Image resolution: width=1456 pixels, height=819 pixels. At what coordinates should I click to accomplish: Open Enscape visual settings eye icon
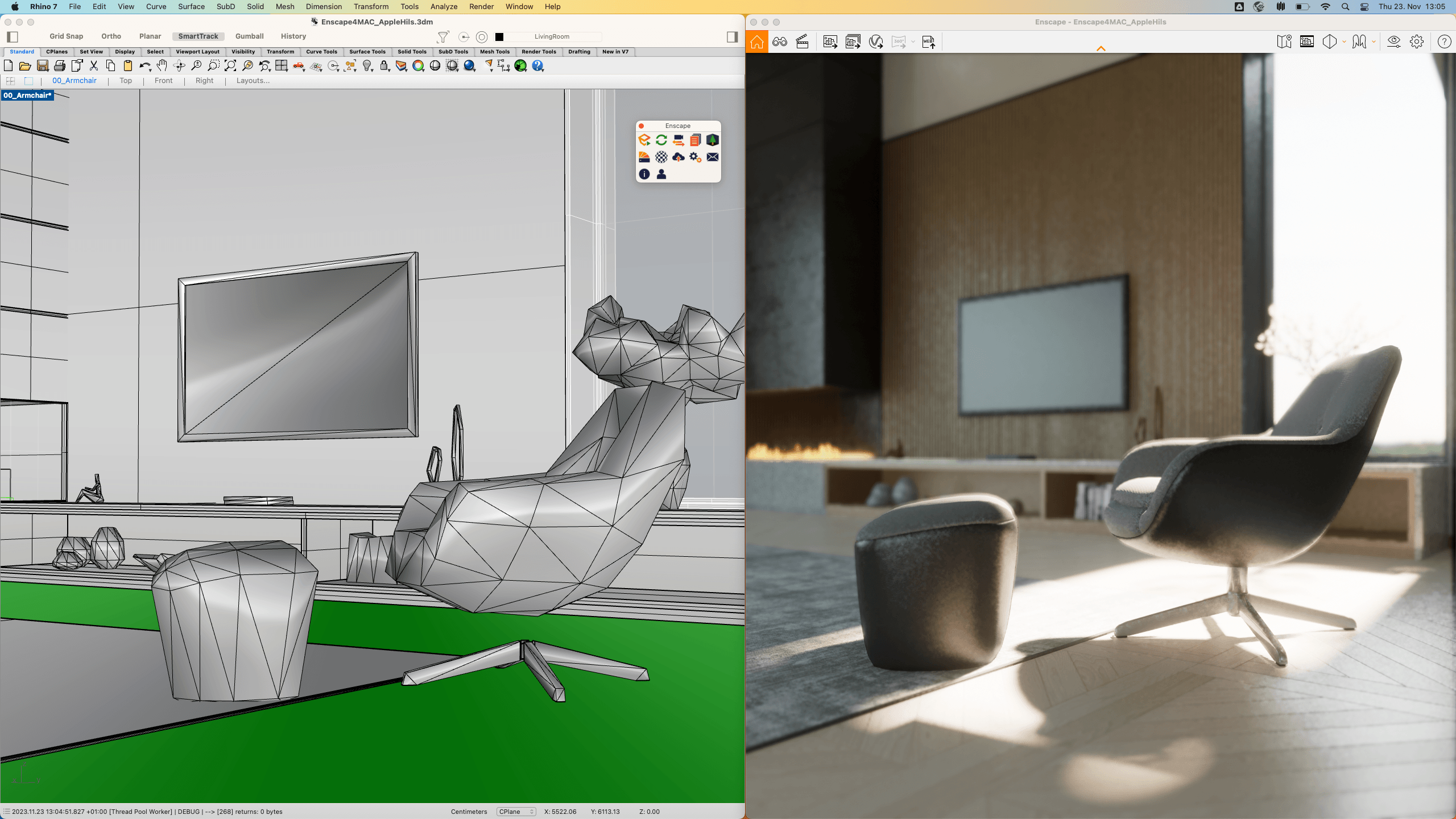[x=1393, y=41]
